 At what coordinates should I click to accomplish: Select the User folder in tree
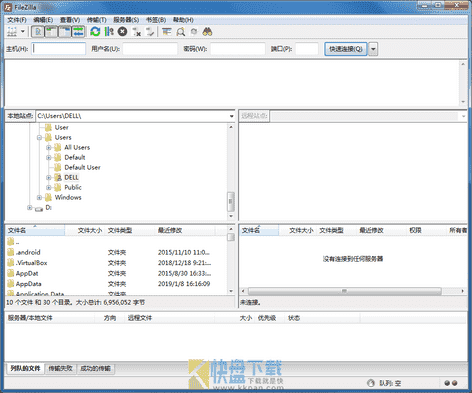point(61,127)
